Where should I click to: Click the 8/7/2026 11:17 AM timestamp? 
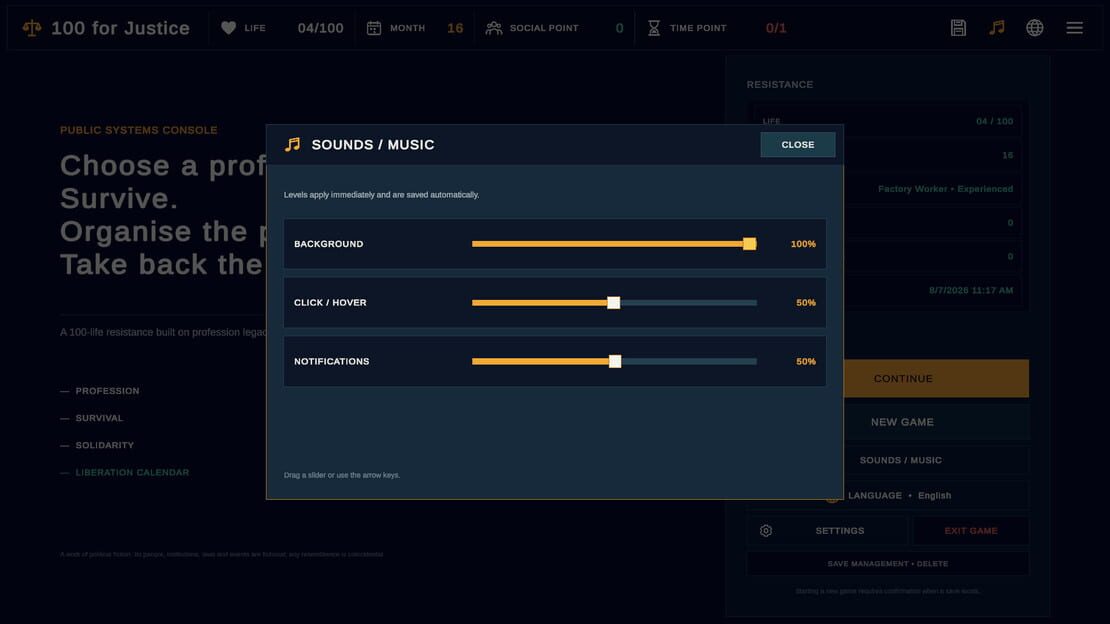(971, 290)
